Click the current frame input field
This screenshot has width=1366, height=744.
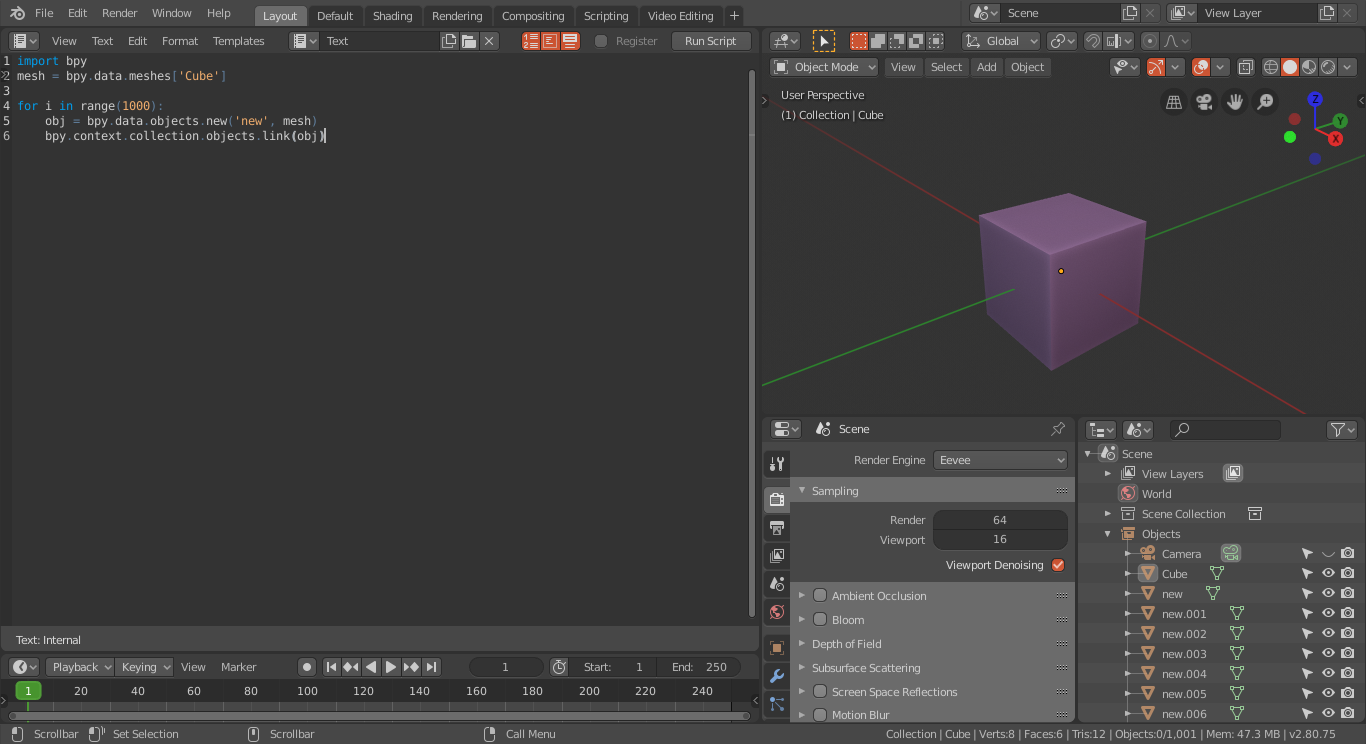[506, 666]
